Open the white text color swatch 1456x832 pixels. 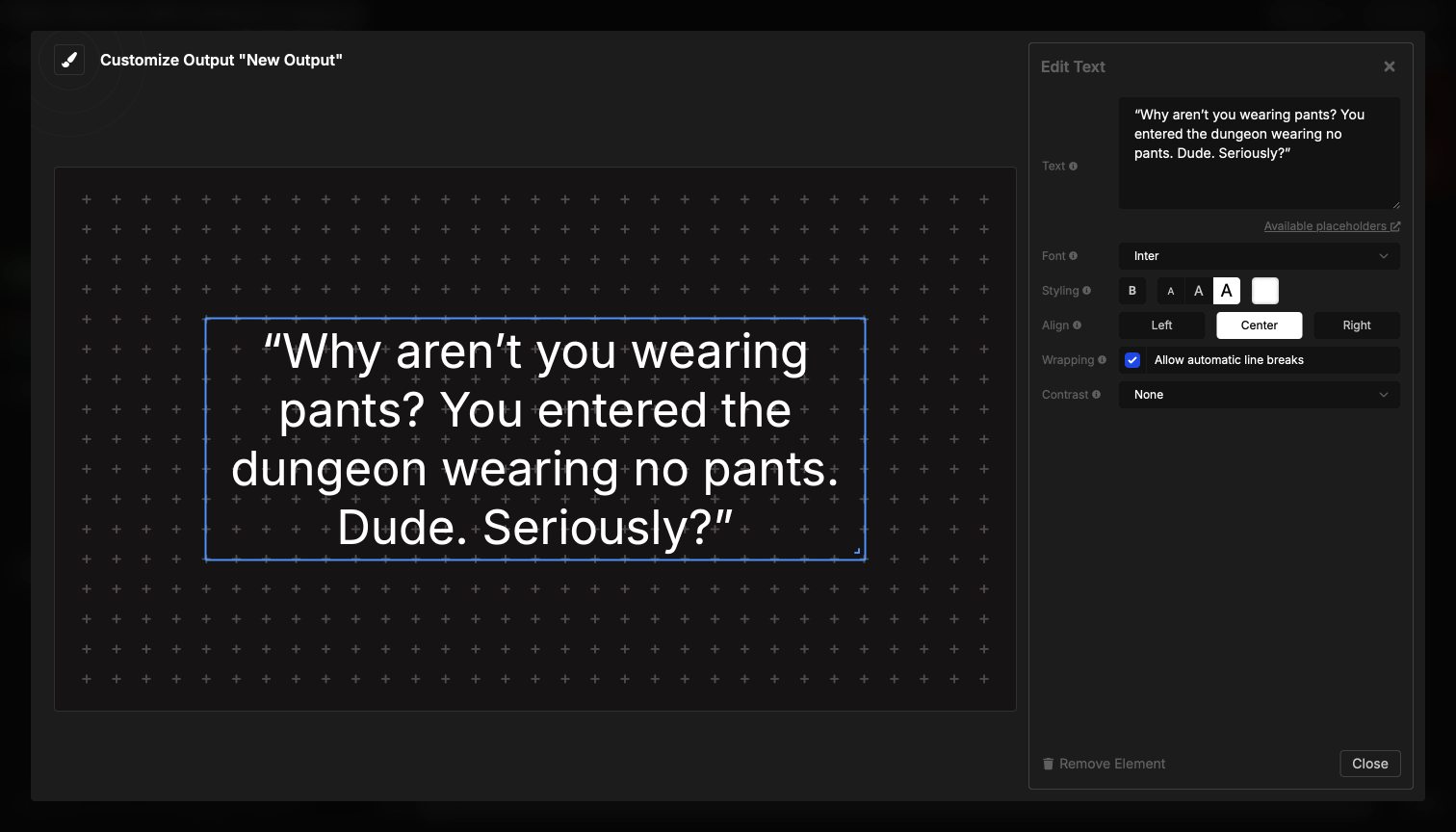click(1263, 290)
